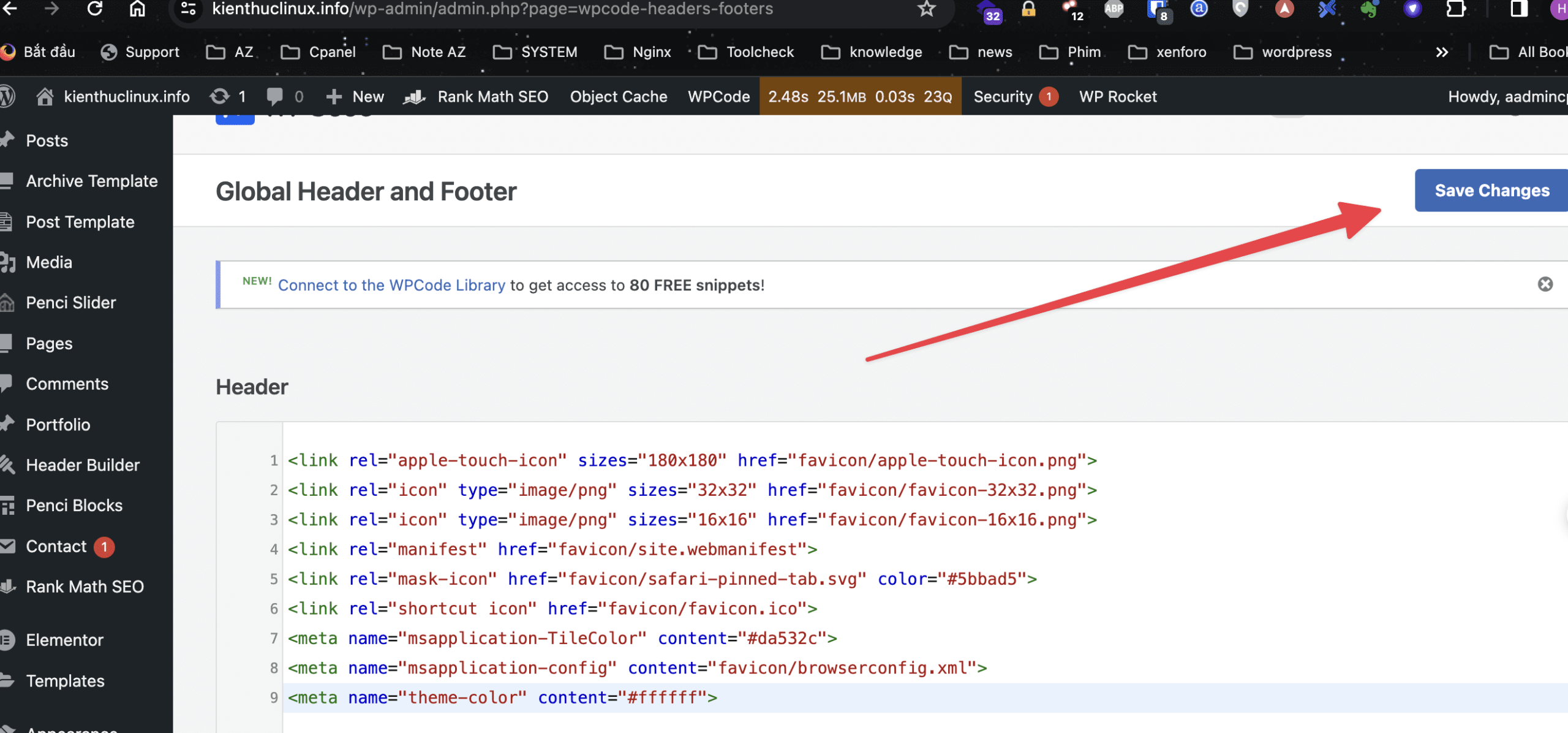Click the site info icon in address bar

pyautogui.click(x=189, y=9)
